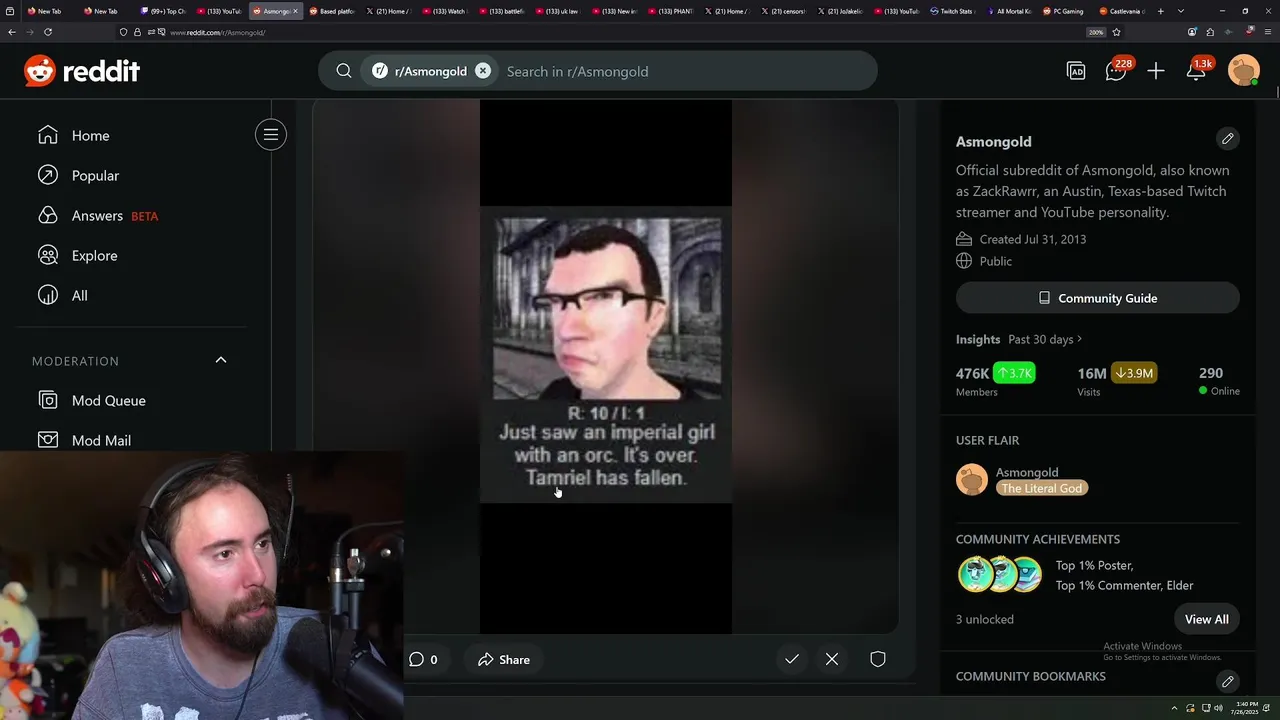Approve the post with checkmark
The width and height of the screenshot is (1280, 720).
(792, 659)
